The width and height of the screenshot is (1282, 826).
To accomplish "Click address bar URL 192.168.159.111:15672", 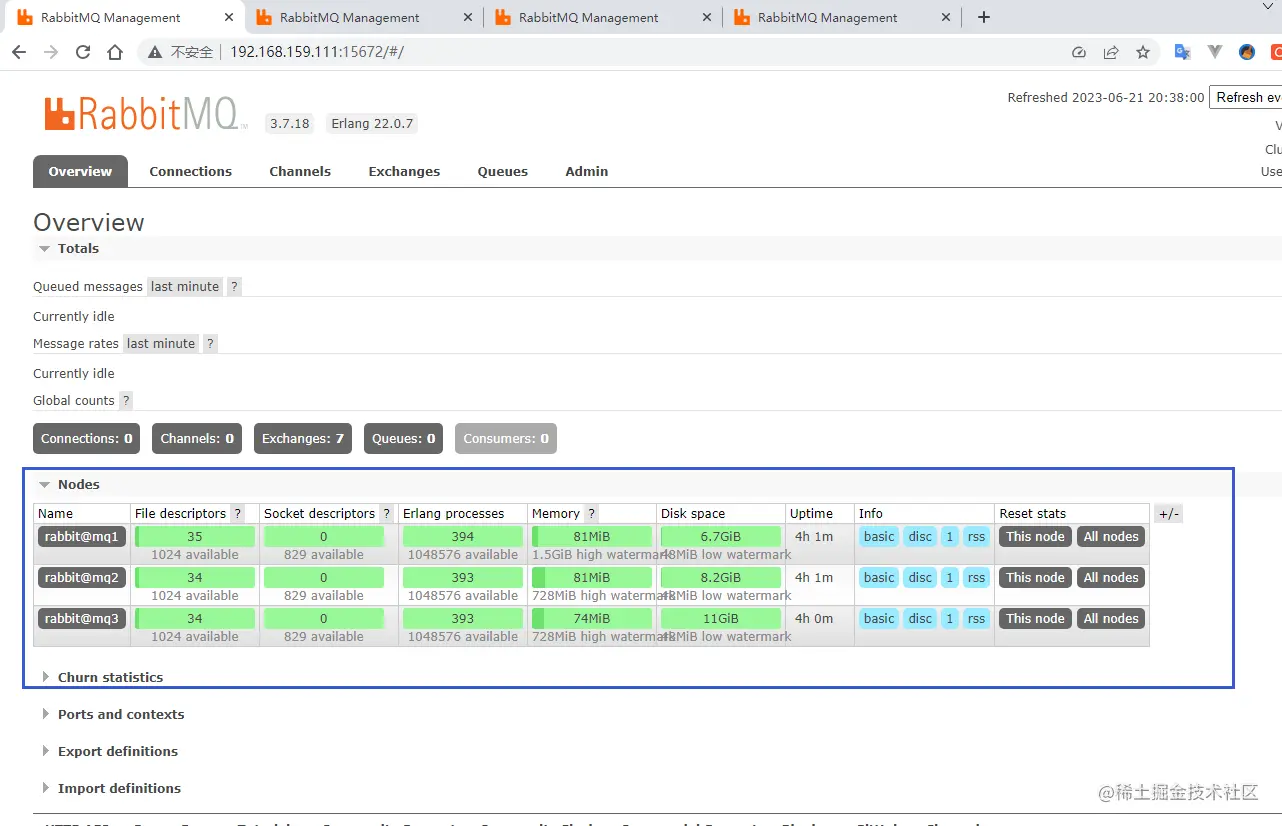I will click(x=316, y=52).
